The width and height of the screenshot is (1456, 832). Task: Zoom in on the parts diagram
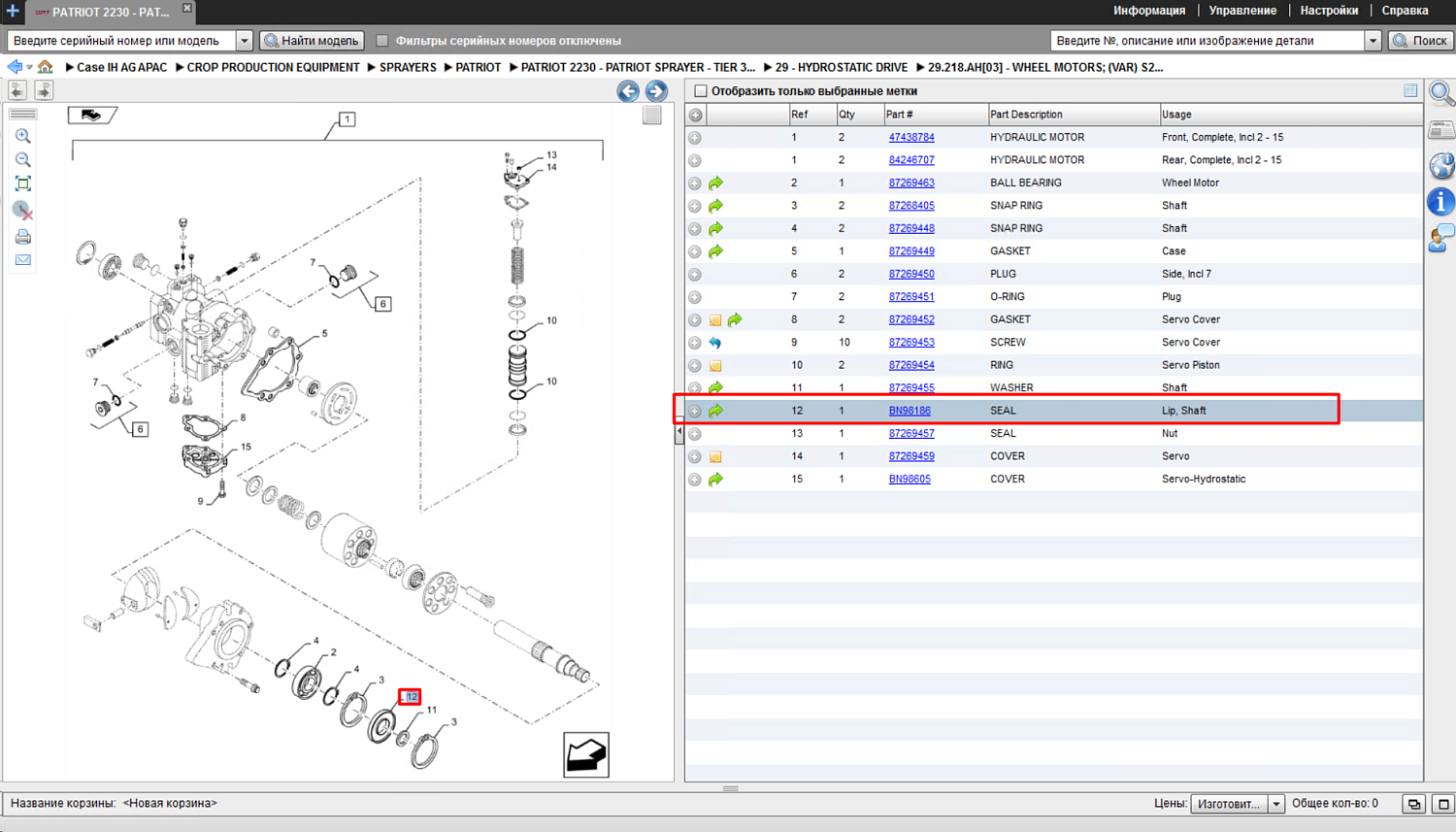pyautogui.click(x=23, y=136)
